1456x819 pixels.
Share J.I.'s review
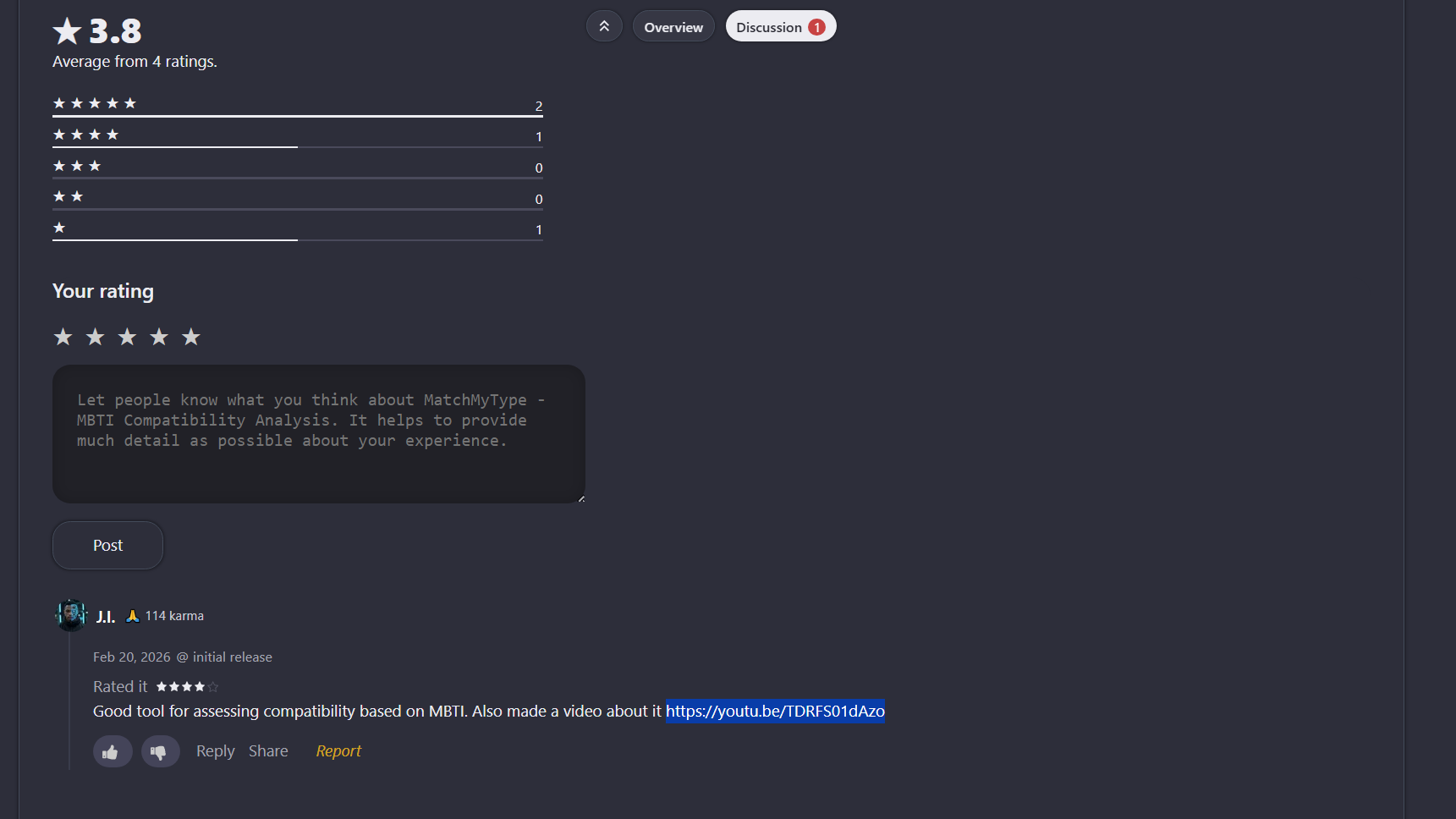pyautogui.click(x=268, y=751)
